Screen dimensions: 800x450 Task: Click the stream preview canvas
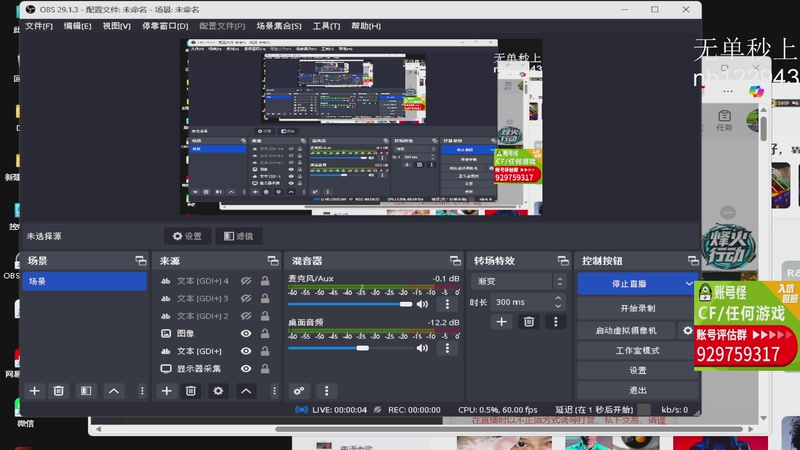361,127
